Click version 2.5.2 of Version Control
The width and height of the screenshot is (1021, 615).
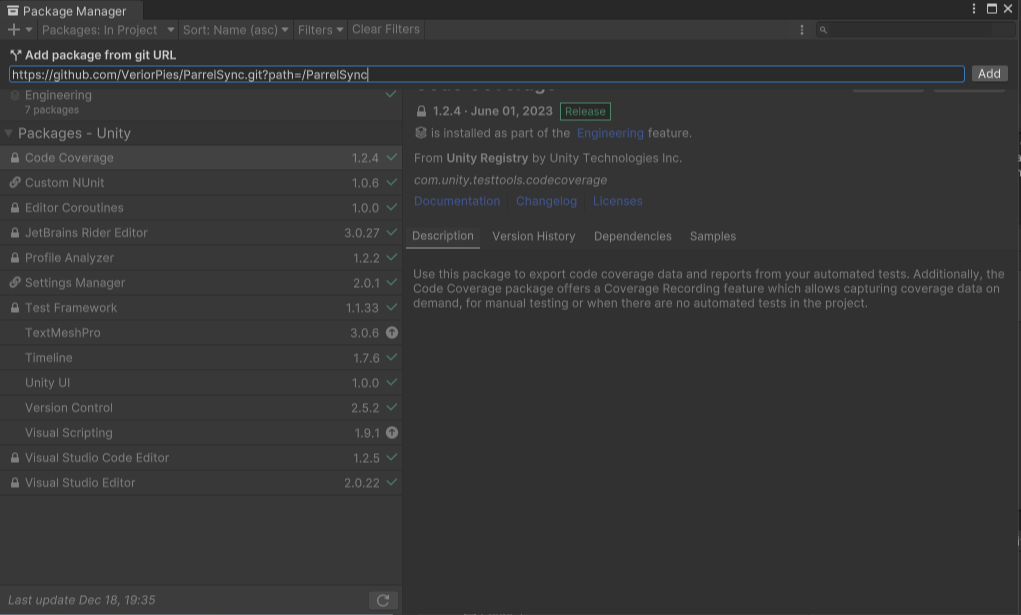point(365,408)
